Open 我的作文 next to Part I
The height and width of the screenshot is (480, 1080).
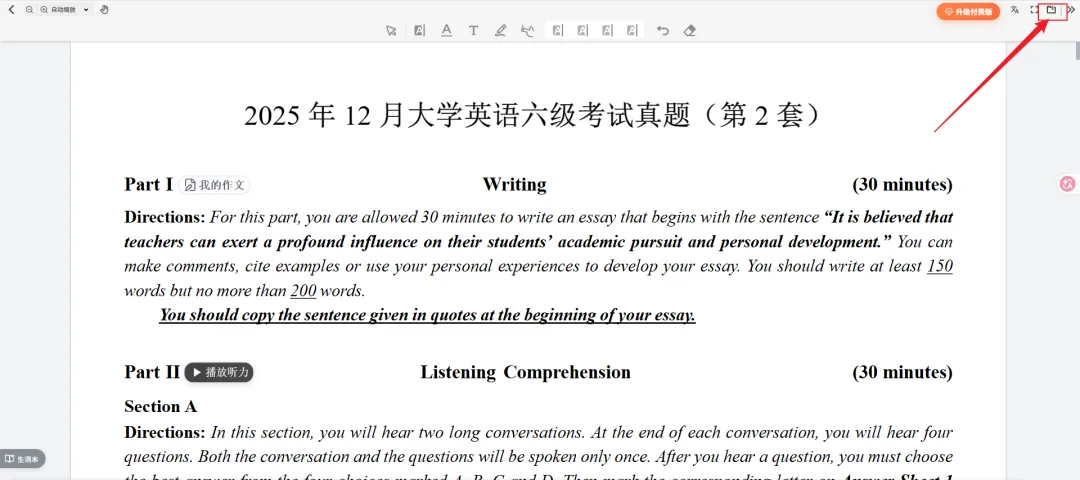[x=215, y=185]
